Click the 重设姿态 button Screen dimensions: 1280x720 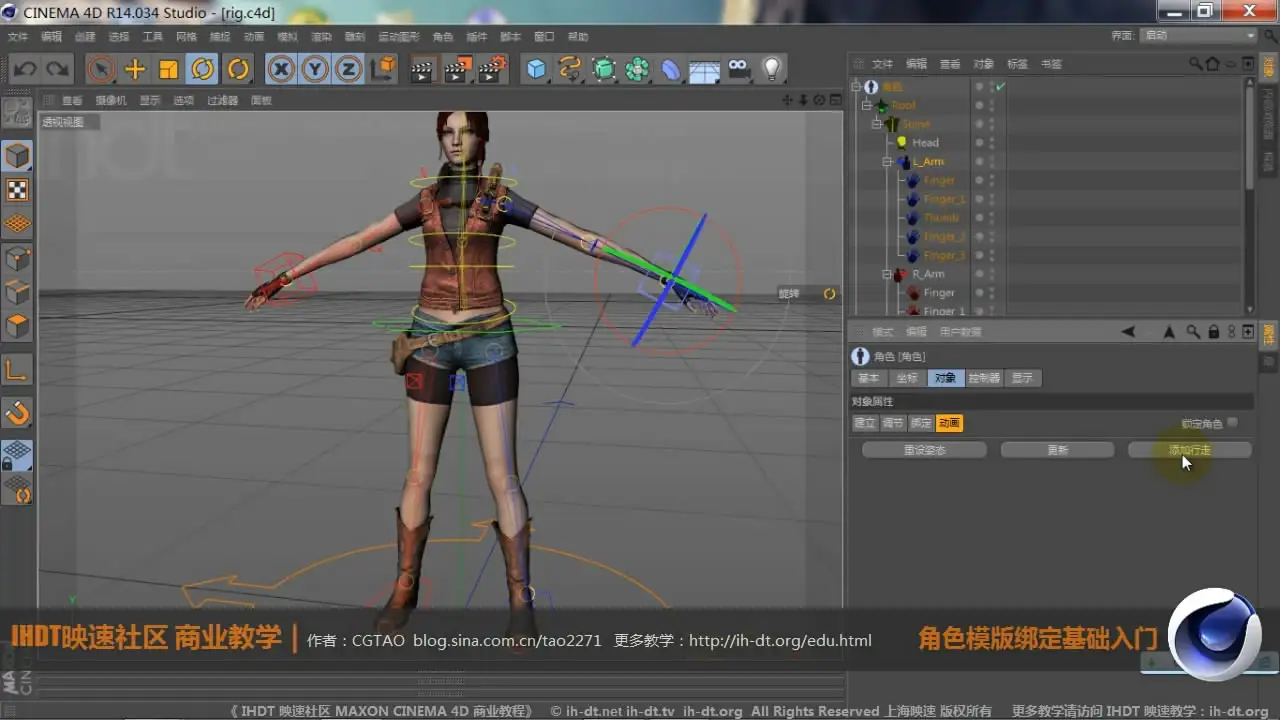tap(924, 450)
